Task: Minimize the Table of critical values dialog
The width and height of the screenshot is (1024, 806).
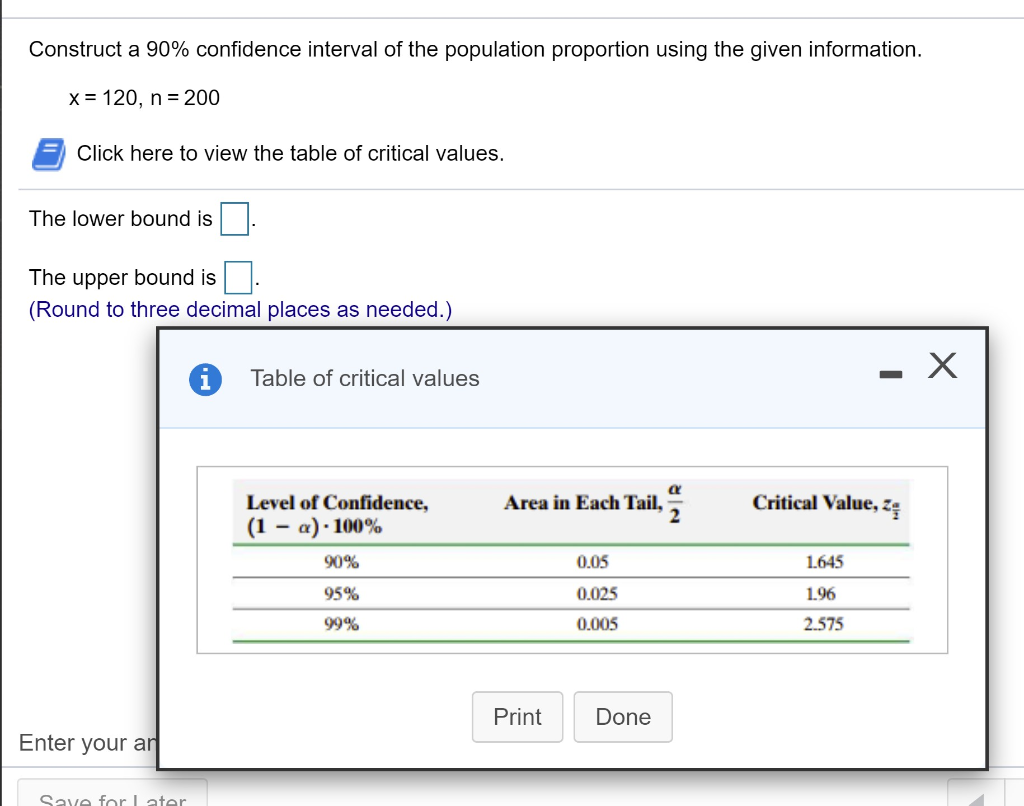Action: click(x=891, y=374)
